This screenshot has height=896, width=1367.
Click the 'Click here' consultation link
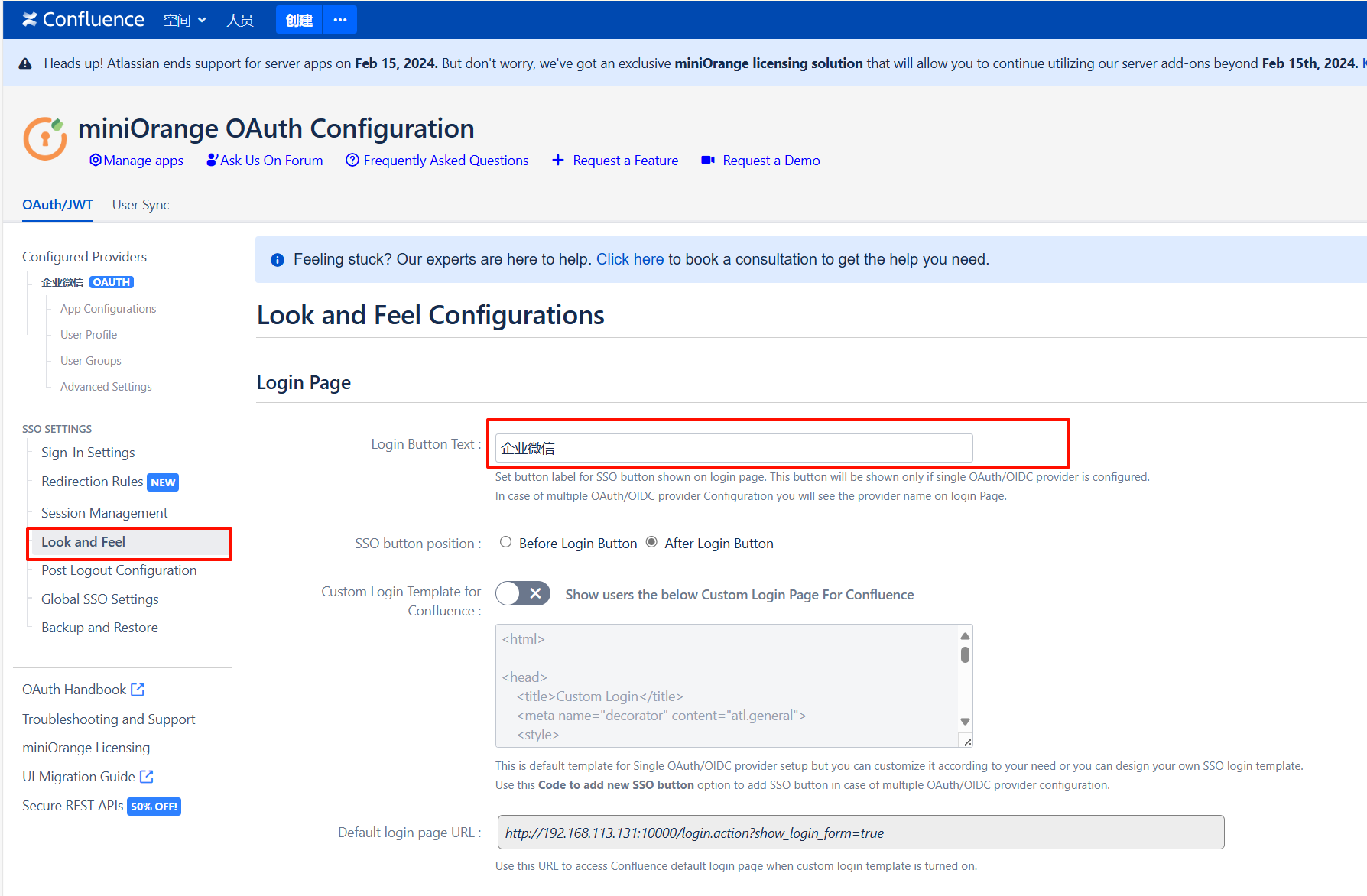point(630,259)
